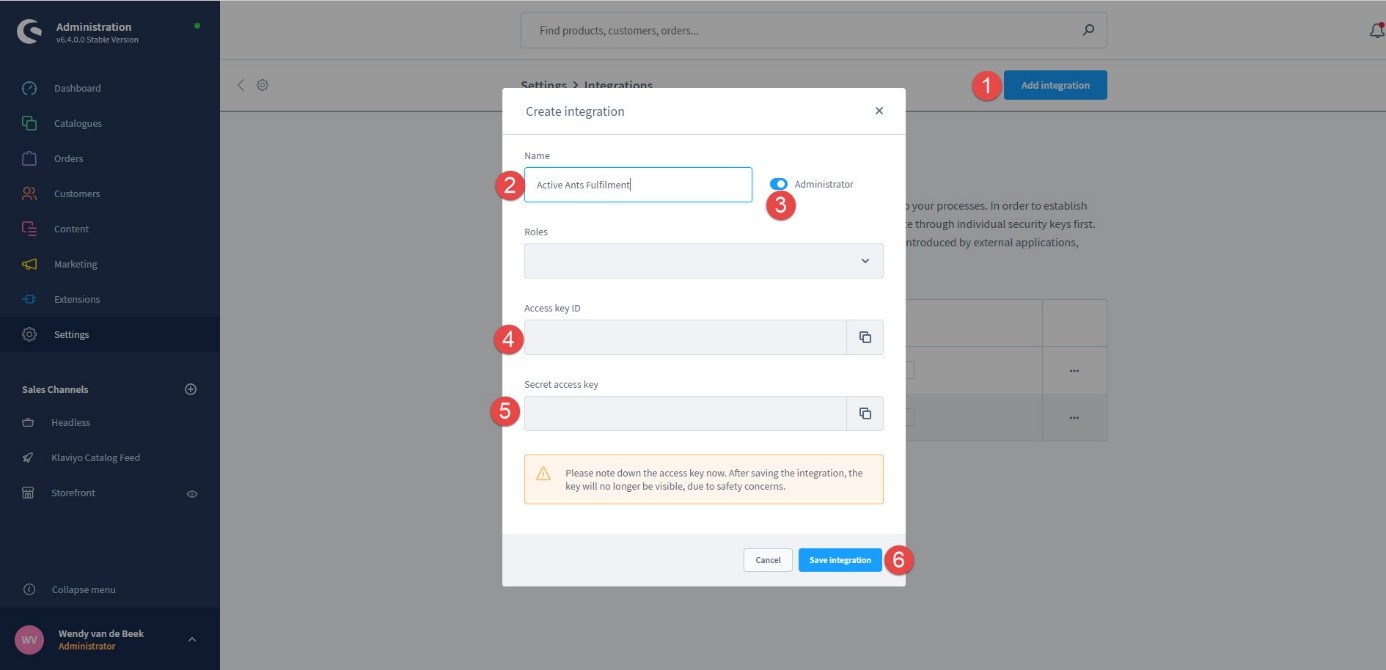The image size is (1386, 670).
Task: Open the gear icon beside back arrow
Action: point(263,85)
